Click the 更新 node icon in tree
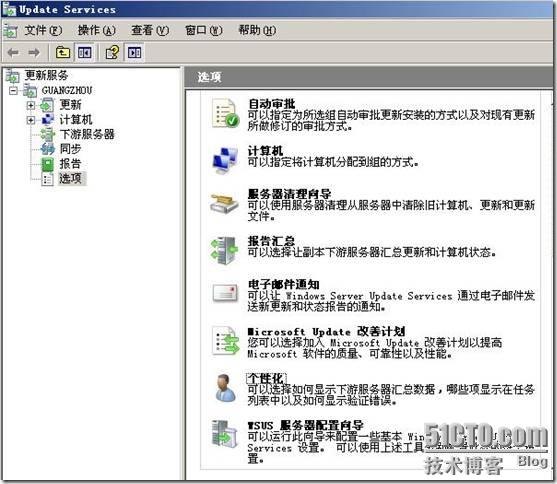This screenshot has width=557, height=484. click(47, 106)
